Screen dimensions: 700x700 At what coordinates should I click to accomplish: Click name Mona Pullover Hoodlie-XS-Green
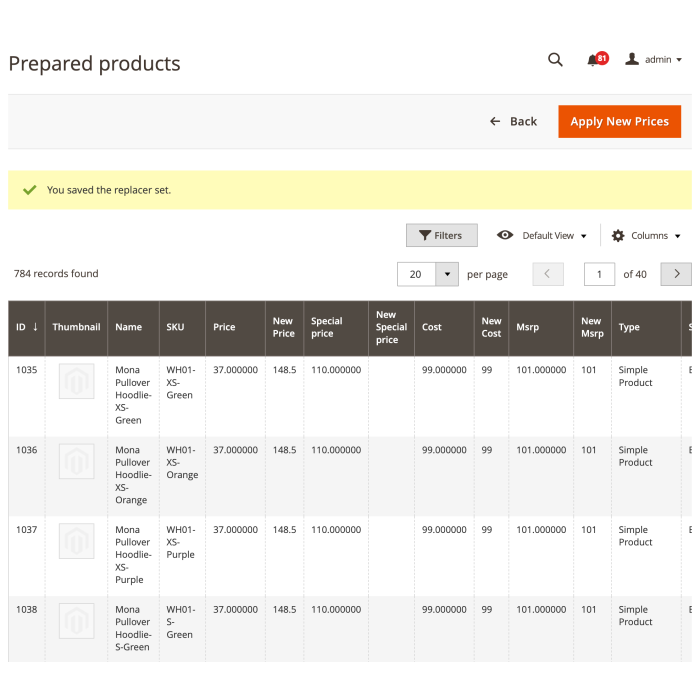(x=133, y=395)
